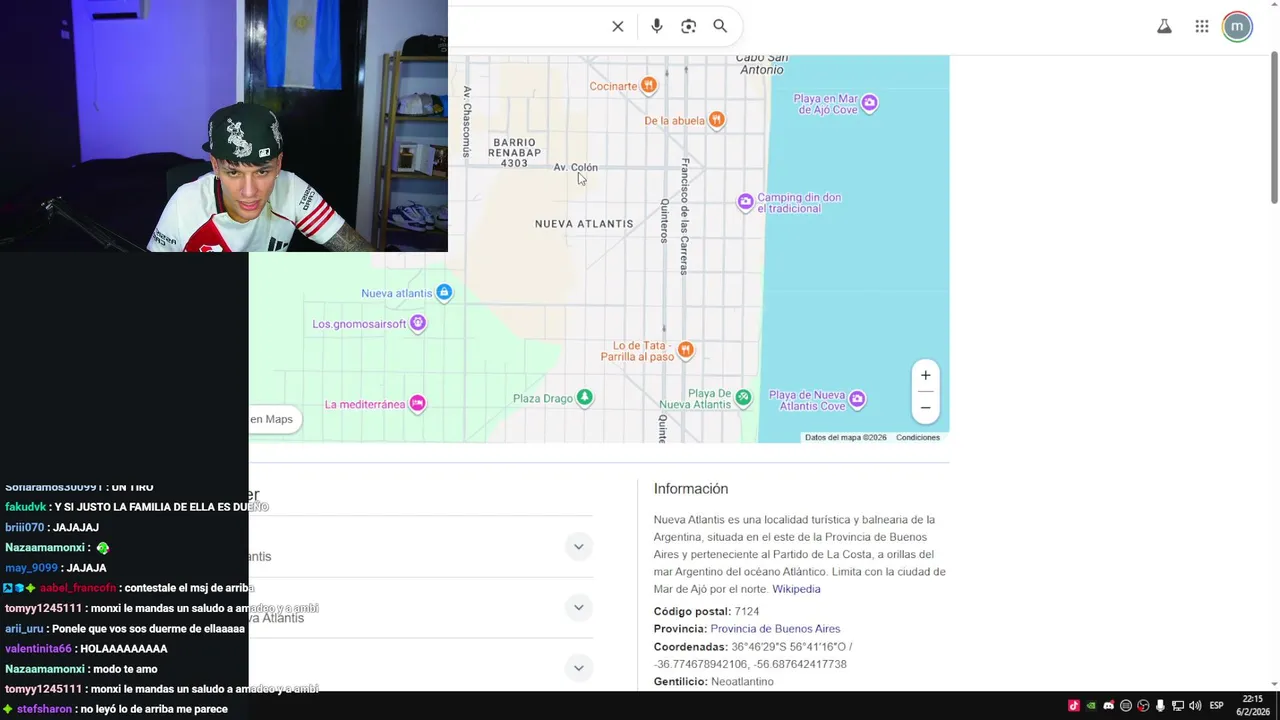Open the taskbar clock and date

point(1253,705)
